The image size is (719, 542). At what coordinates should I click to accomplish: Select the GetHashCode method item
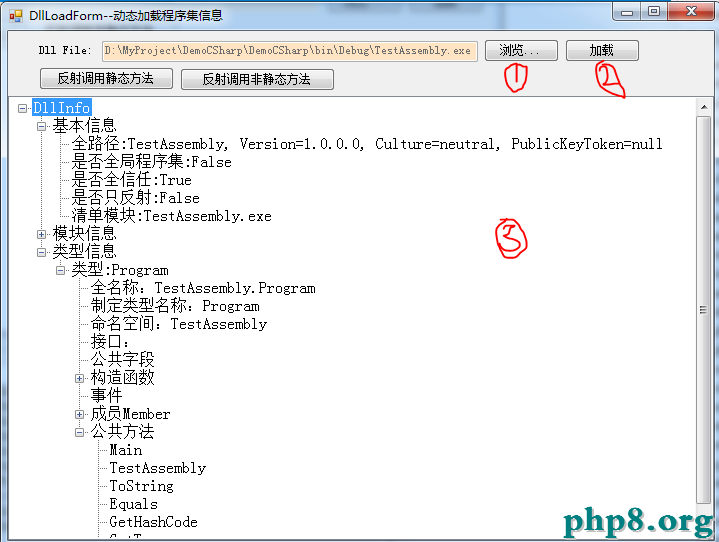pos(153,522)
